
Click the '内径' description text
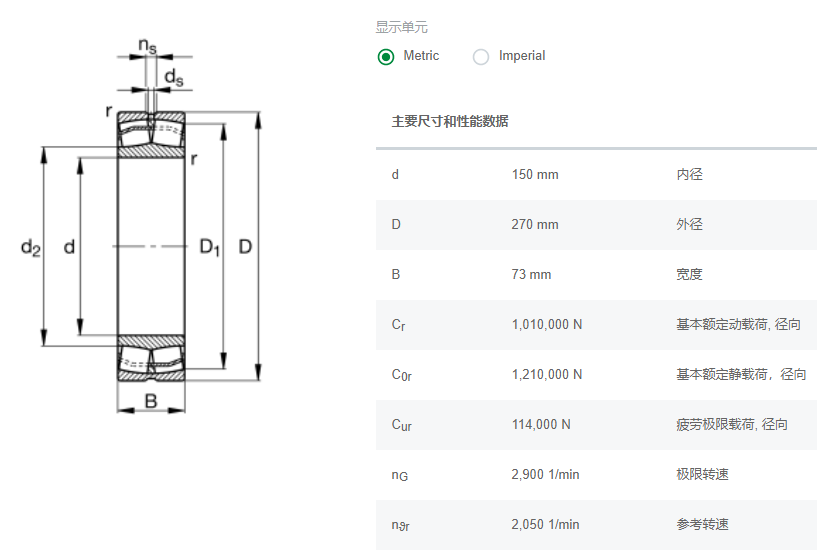coord(689,175)
